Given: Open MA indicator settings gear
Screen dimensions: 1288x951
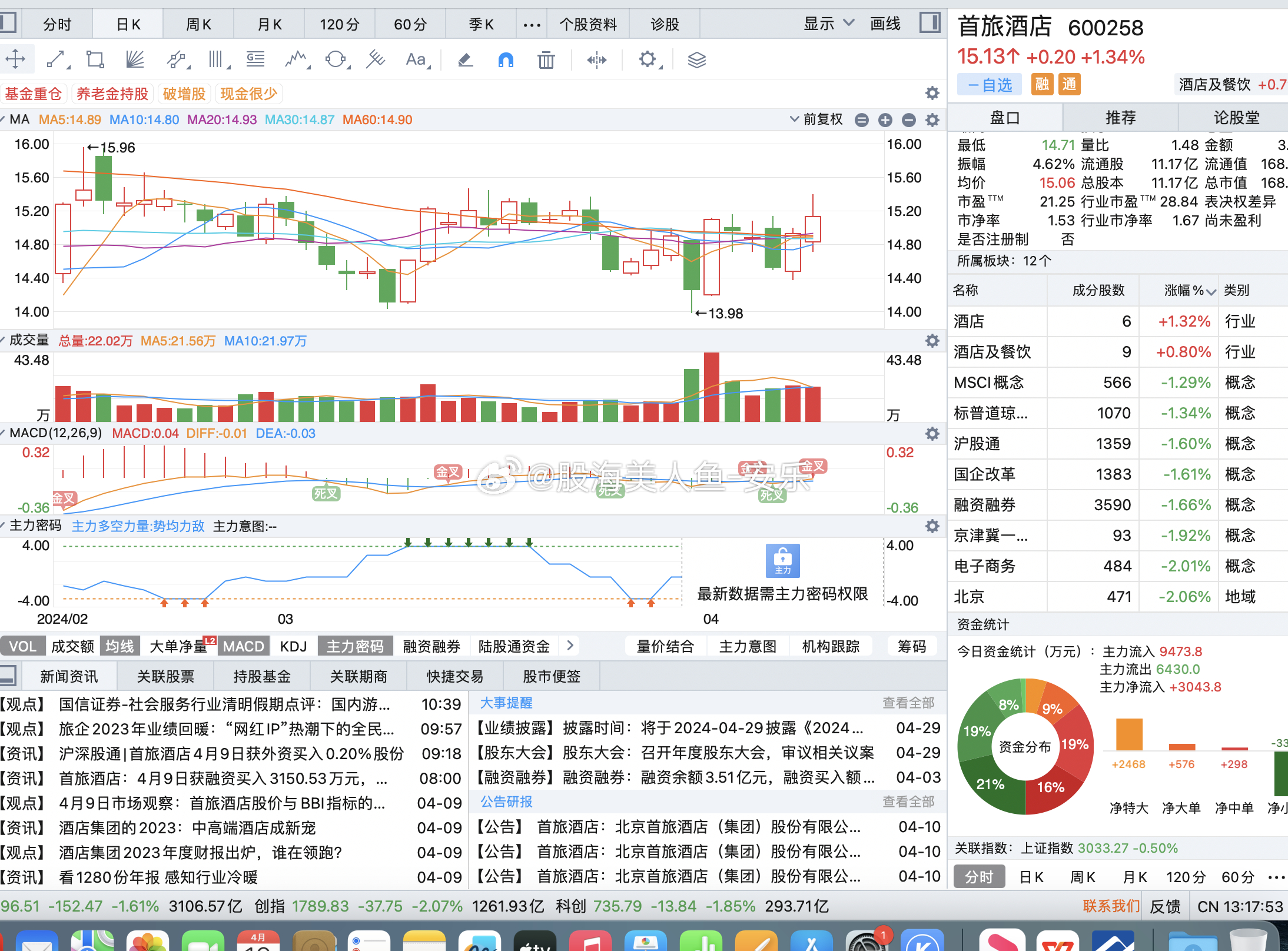Looking at the screenshot, I should [x=932, y=120].
